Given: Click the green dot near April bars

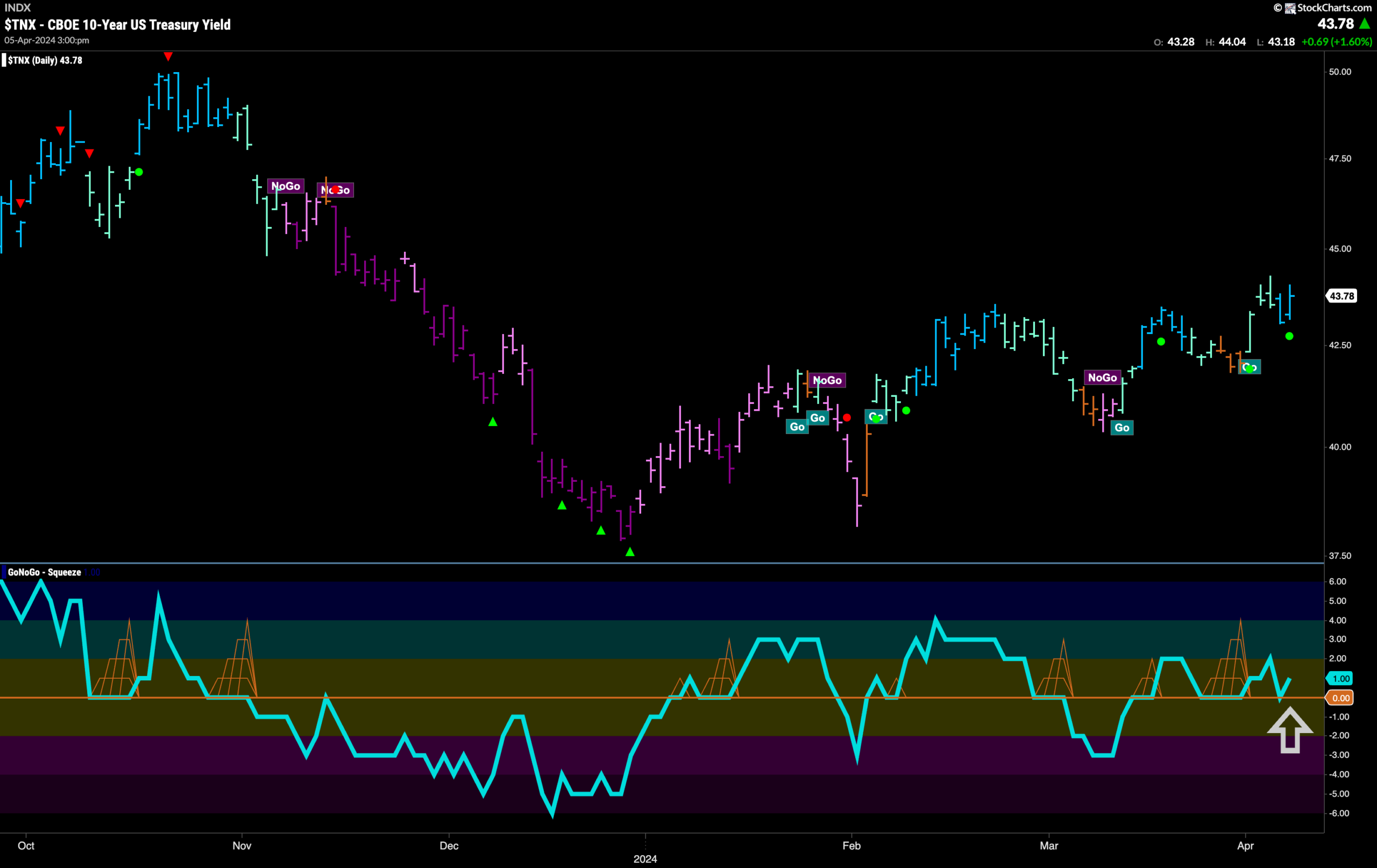Looking at the screenshot, I should point(1289,336).
